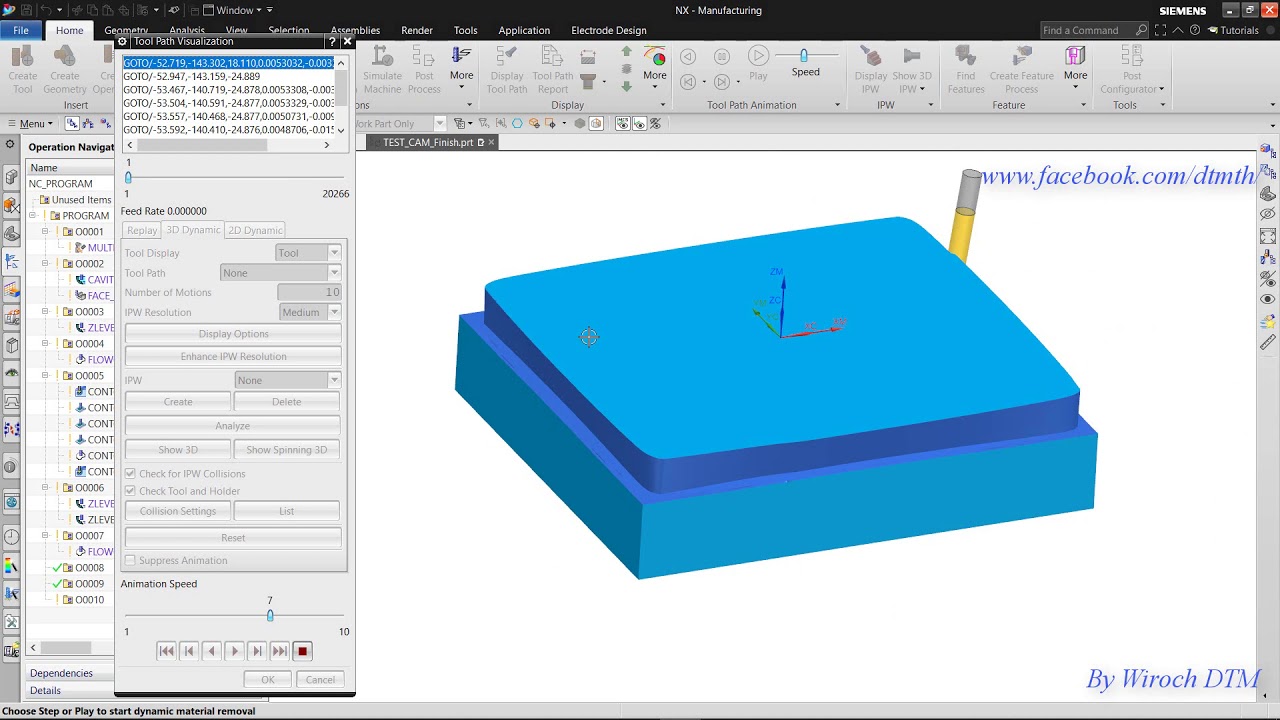This screenshot has width=1280, height=720.
Task: Switch to the Replay tab
Action: 142,230
